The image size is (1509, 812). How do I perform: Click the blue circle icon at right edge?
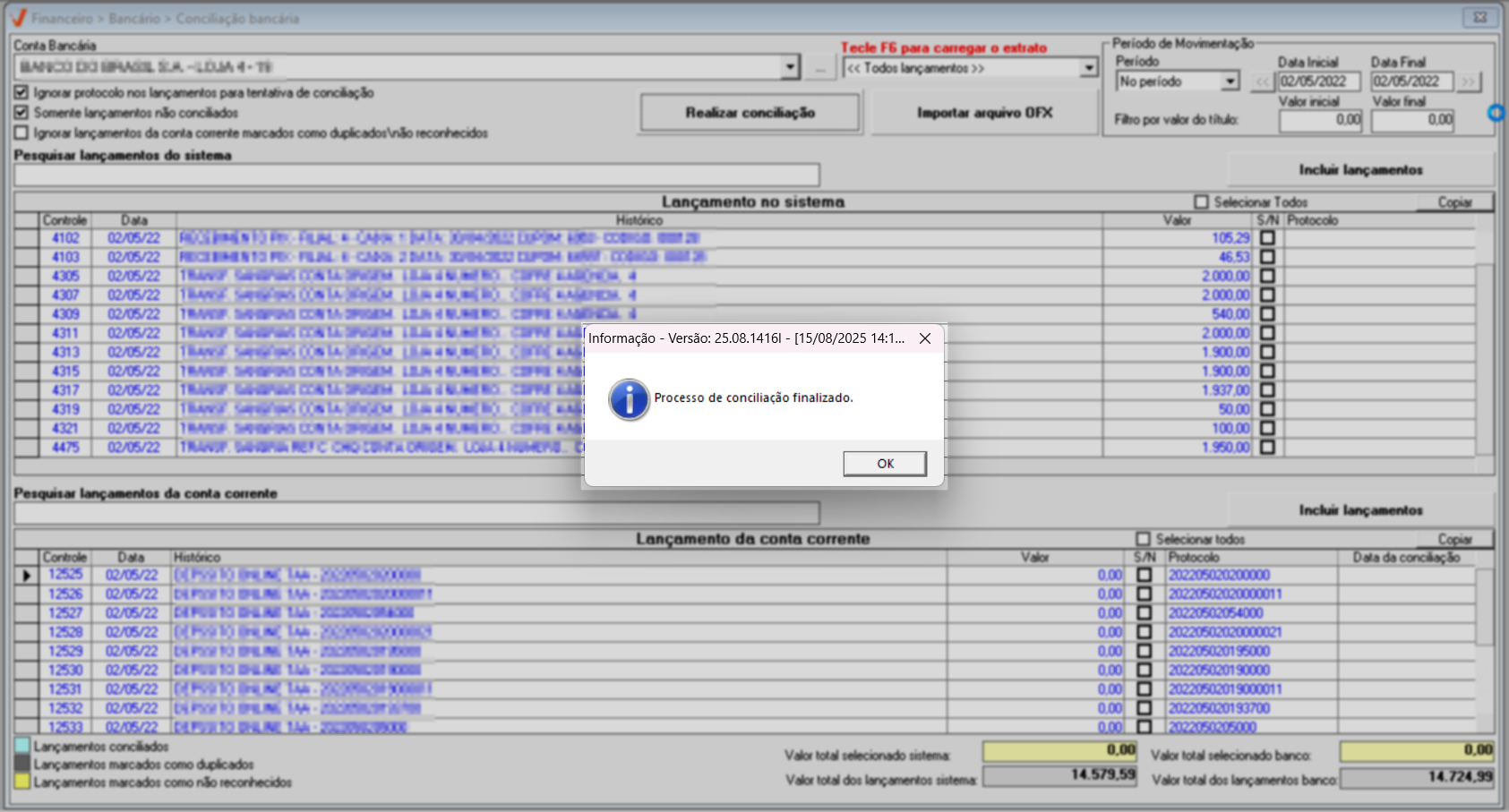click(x=1496, y=113)
